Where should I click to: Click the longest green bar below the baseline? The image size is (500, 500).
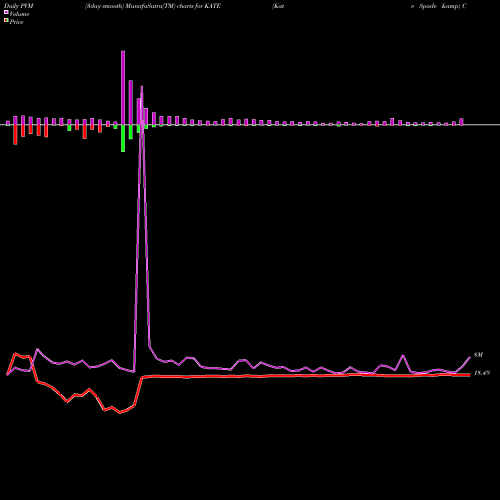click(123, 138)
